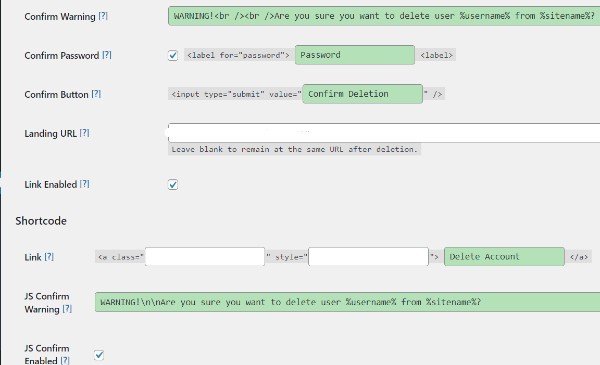Open help for Confirm Password
Image resolution: width=600 pixels, height=365 pixels.
click(107, 55)
